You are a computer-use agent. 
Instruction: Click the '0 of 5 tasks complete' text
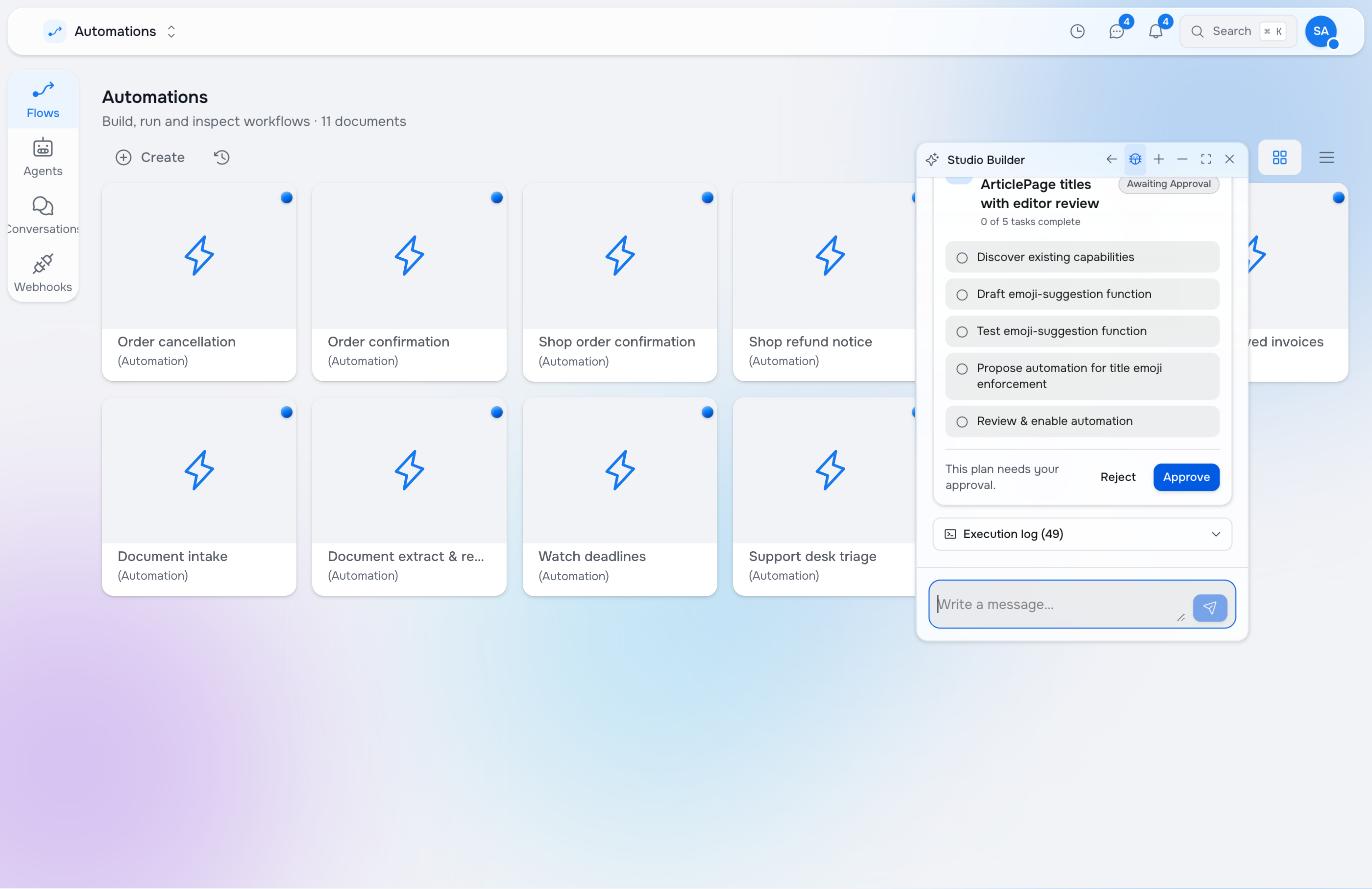pos(1030,222)
